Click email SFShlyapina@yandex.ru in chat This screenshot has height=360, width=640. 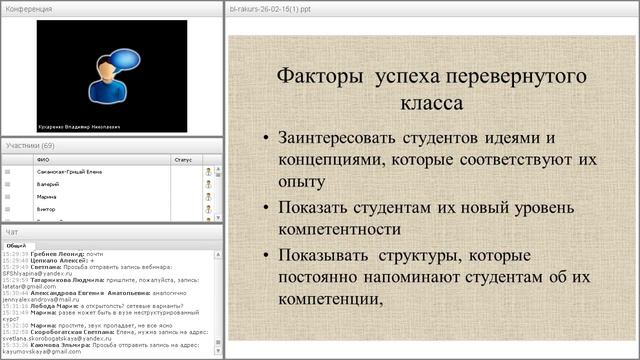click(x=37, y=273)
